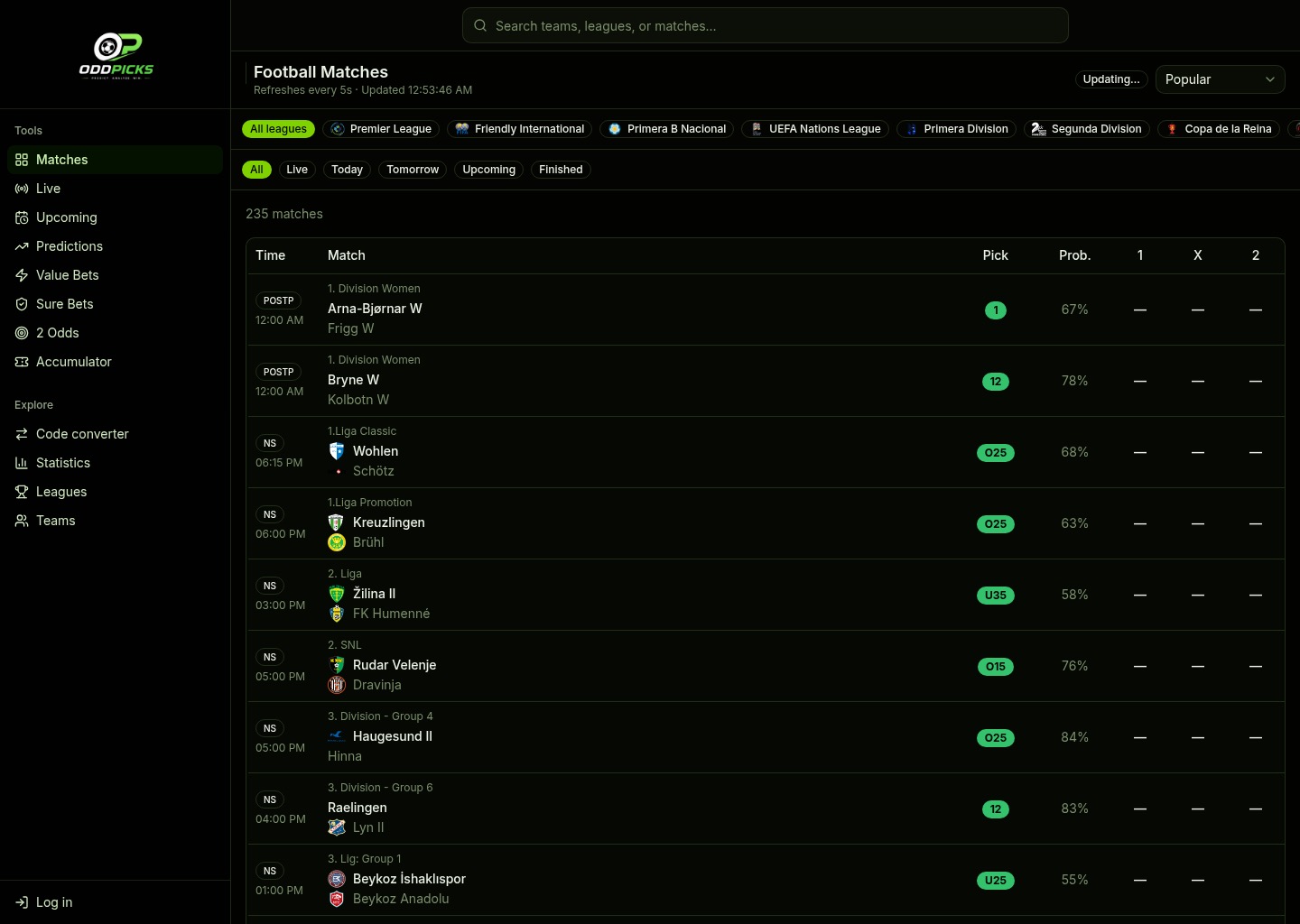Click the Rudar Velenje team crest
The image size is (1300, 924).
337,665
